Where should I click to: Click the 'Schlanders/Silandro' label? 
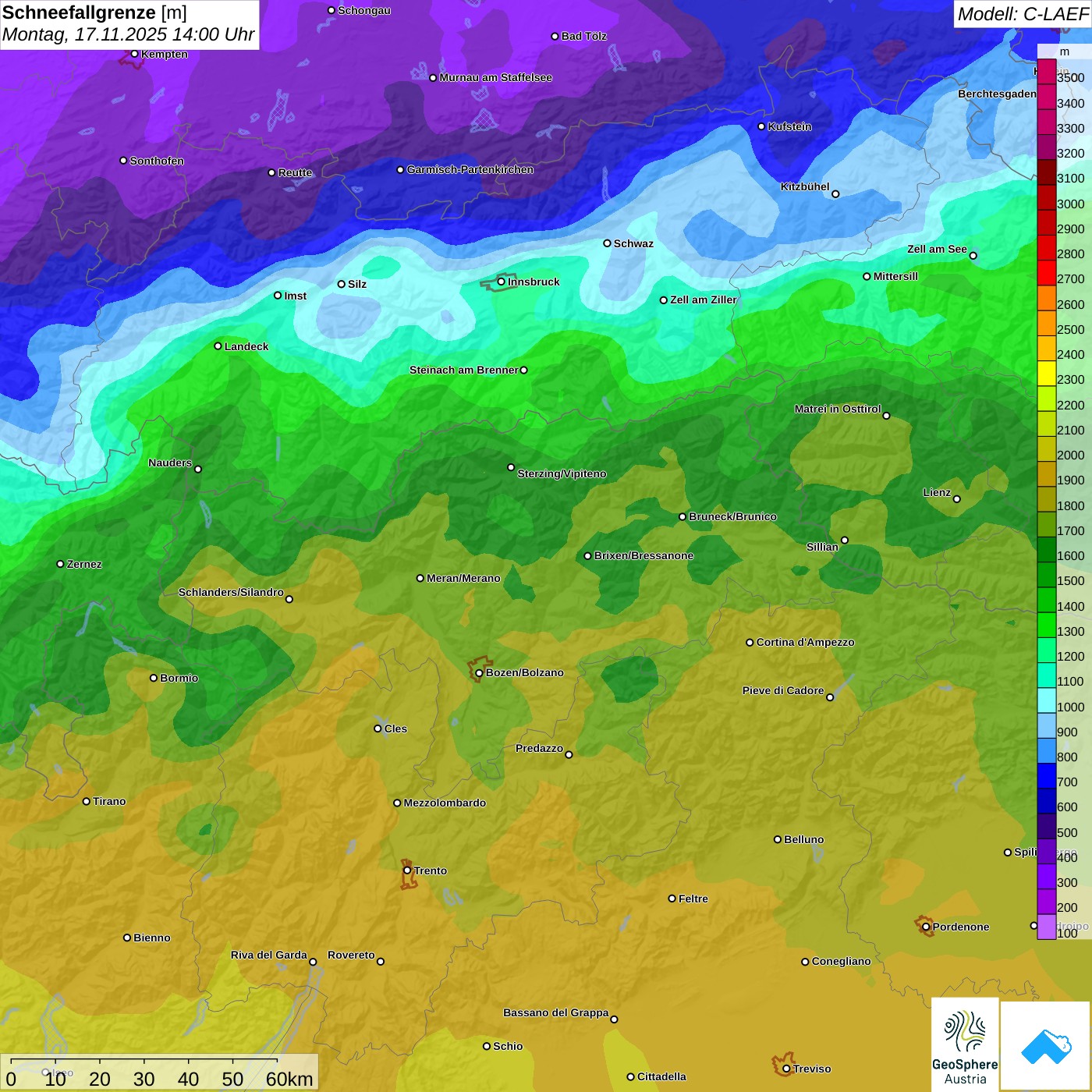[x=231, y=592]
